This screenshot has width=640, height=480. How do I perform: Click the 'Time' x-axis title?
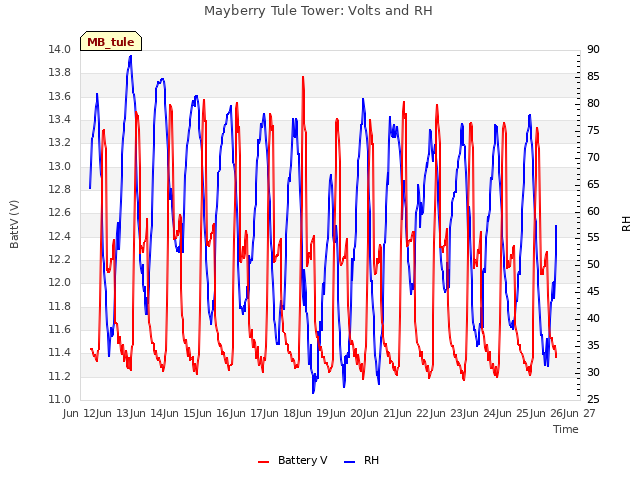566,429
